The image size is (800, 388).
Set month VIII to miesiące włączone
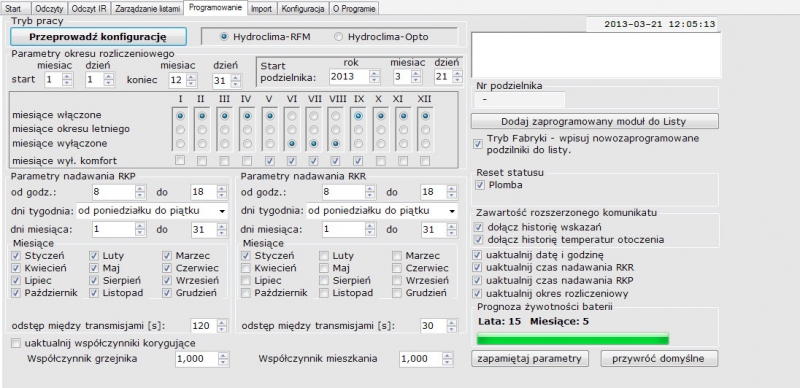click(336, 116)
